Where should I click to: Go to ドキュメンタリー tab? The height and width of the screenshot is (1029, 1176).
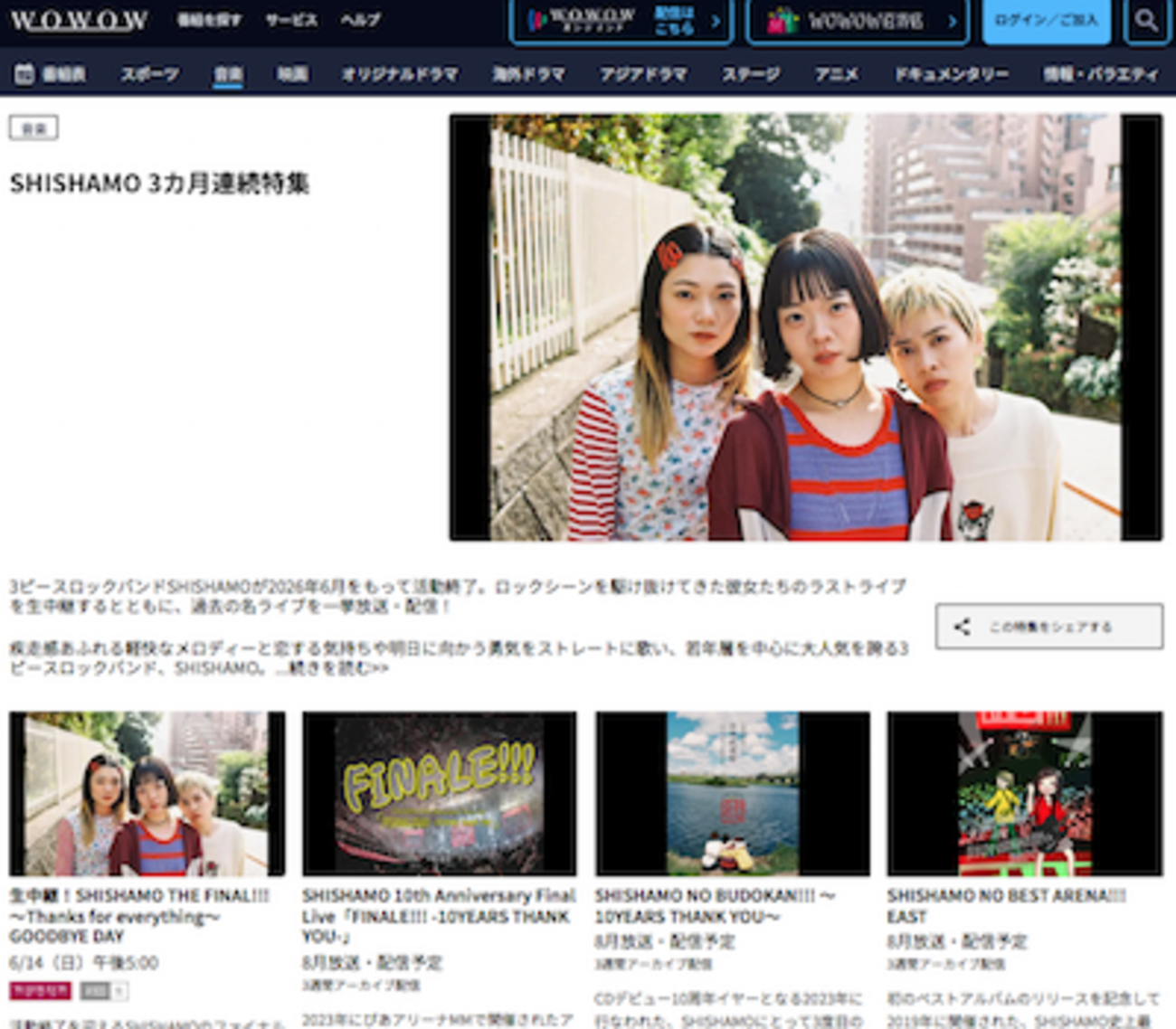(x=951, y=74)
